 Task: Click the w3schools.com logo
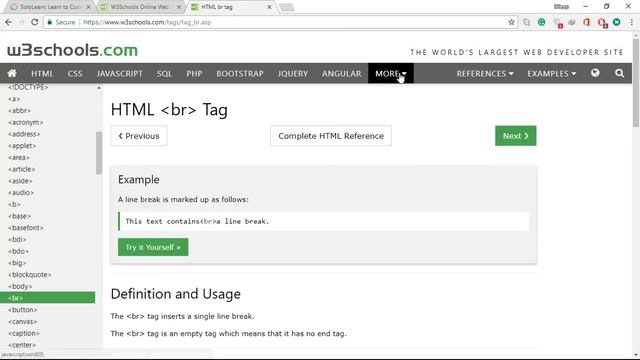click(72, 50)
